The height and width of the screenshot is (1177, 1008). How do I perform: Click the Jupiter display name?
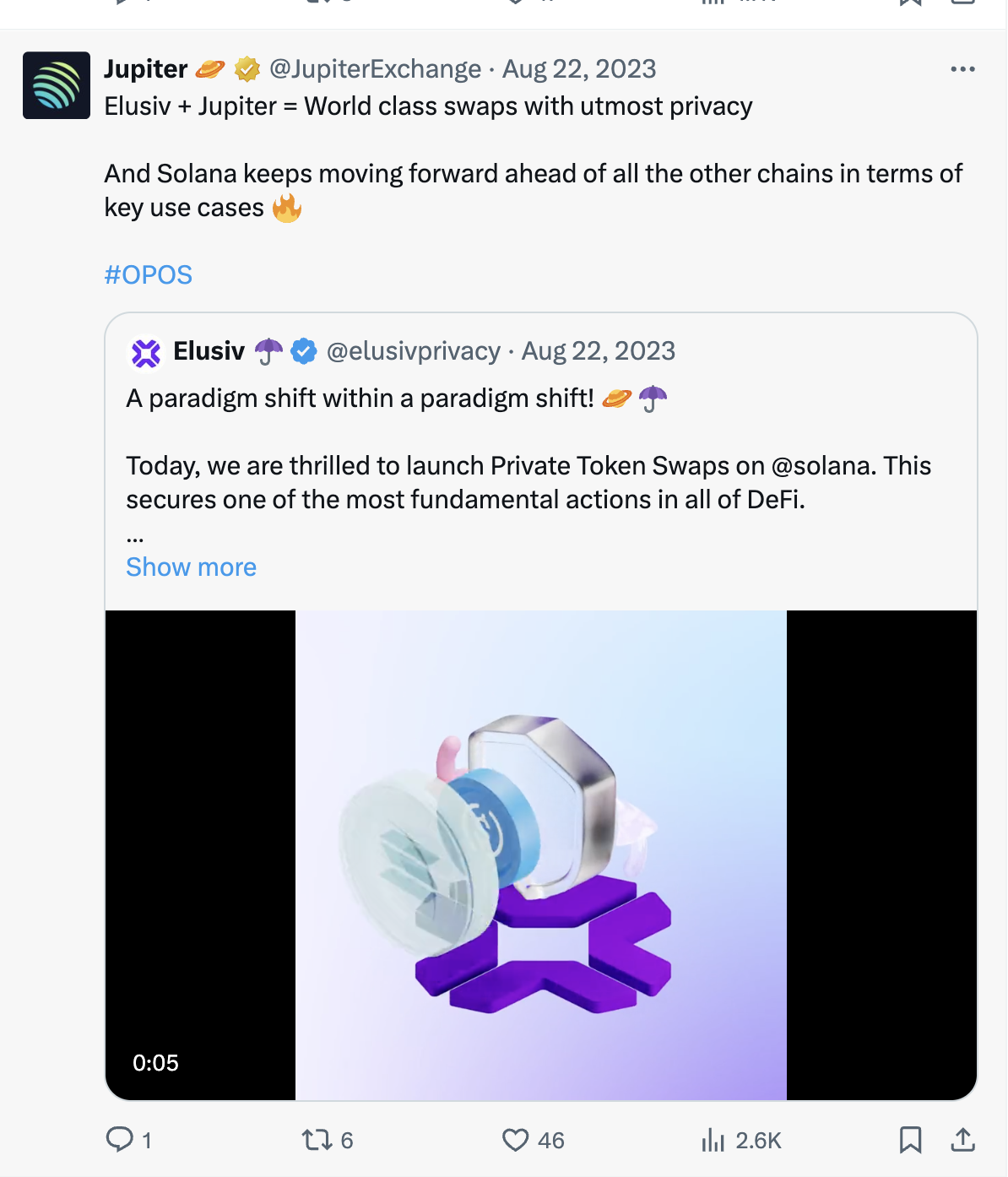click(x=146, y=69)
